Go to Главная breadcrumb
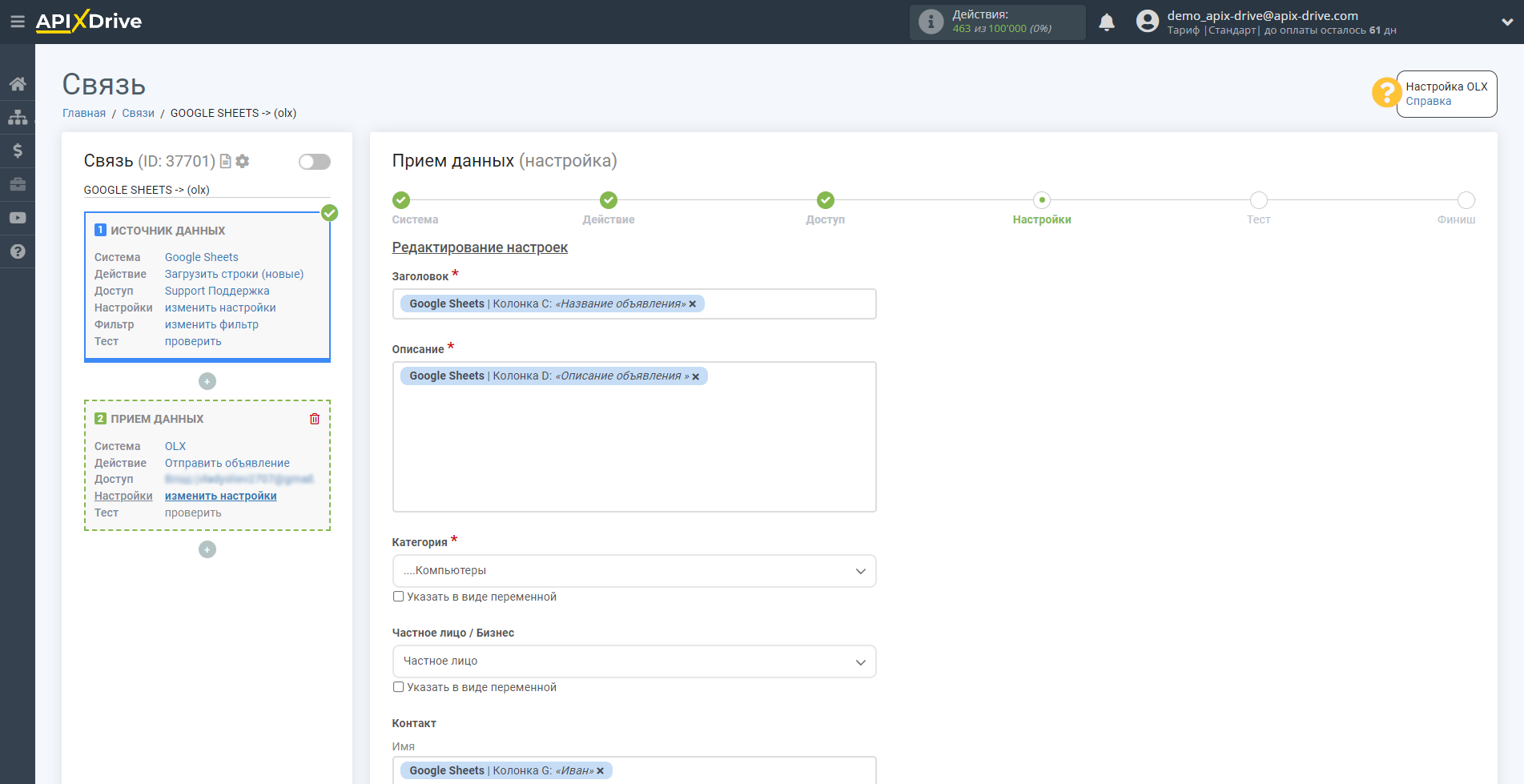 (84, 113)
